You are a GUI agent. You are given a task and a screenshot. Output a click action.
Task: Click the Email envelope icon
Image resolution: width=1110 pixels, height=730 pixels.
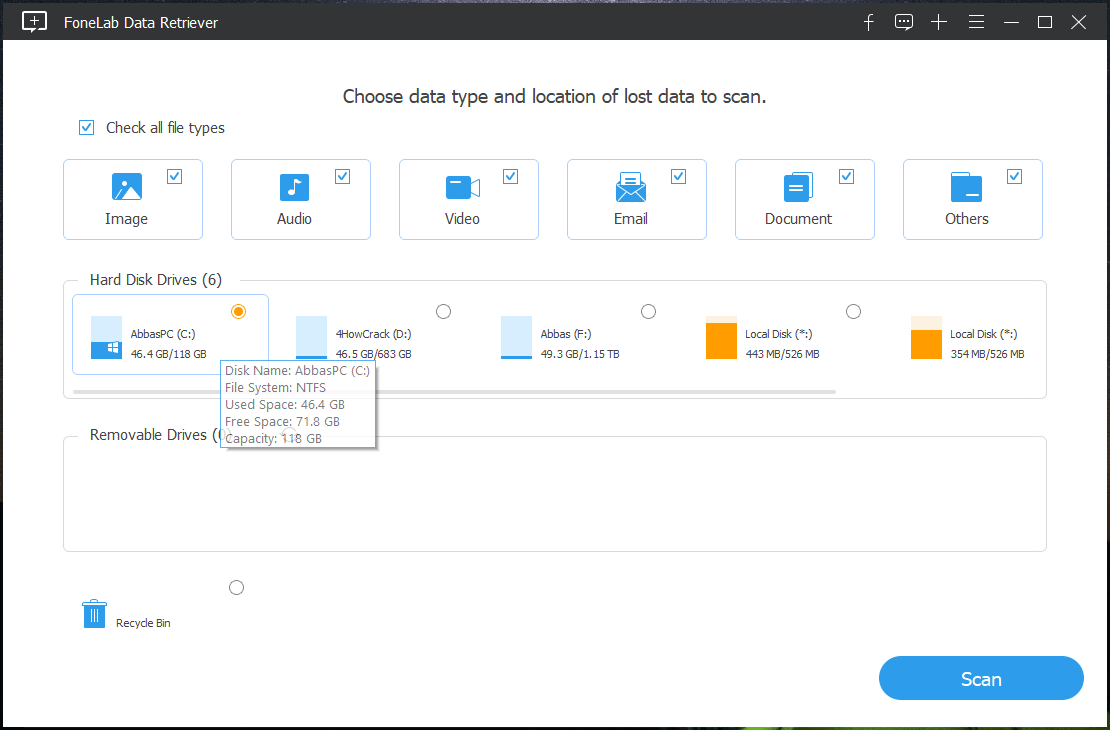coord(631,187)
